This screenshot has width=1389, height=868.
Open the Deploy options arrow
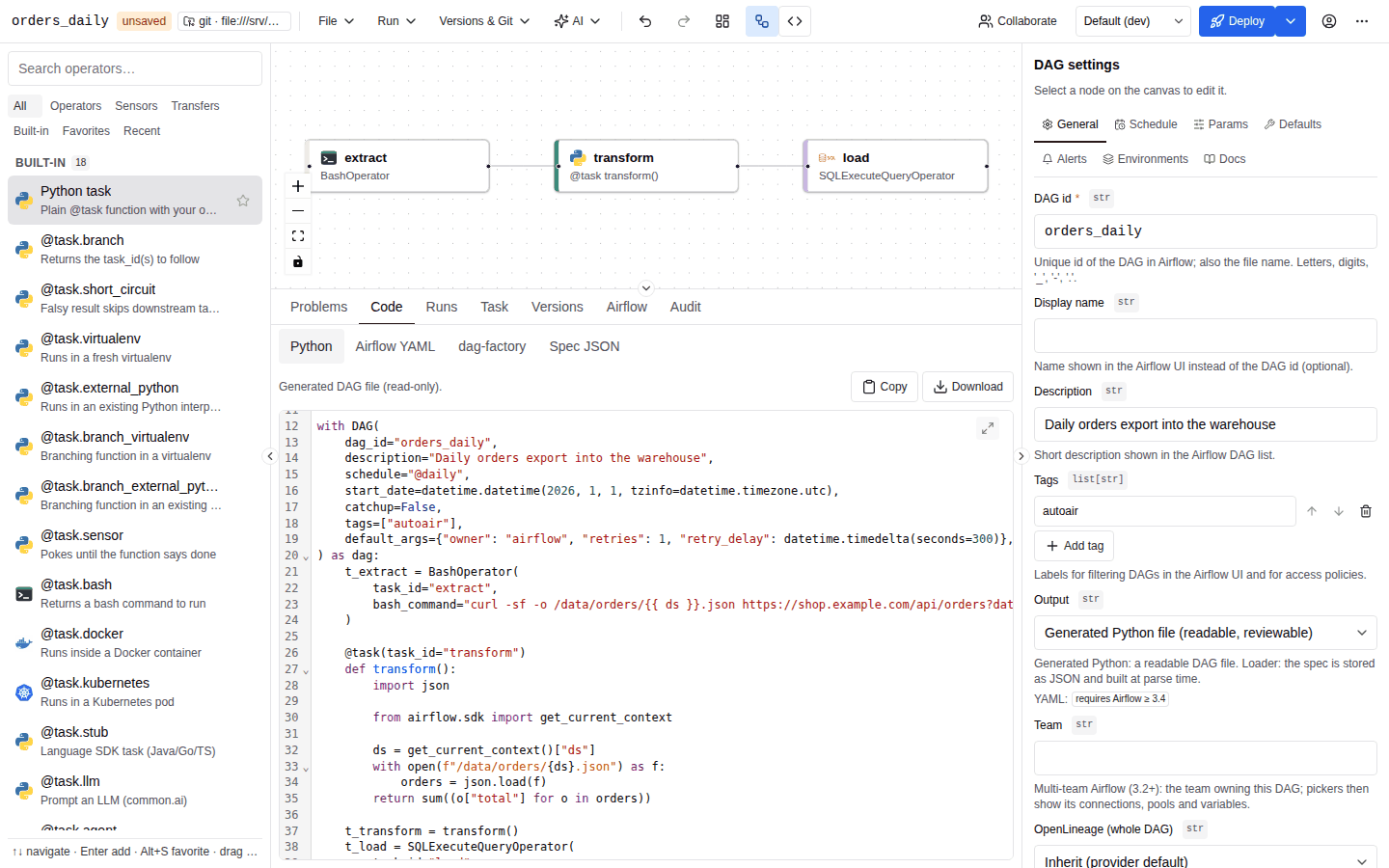(1291, 21)
